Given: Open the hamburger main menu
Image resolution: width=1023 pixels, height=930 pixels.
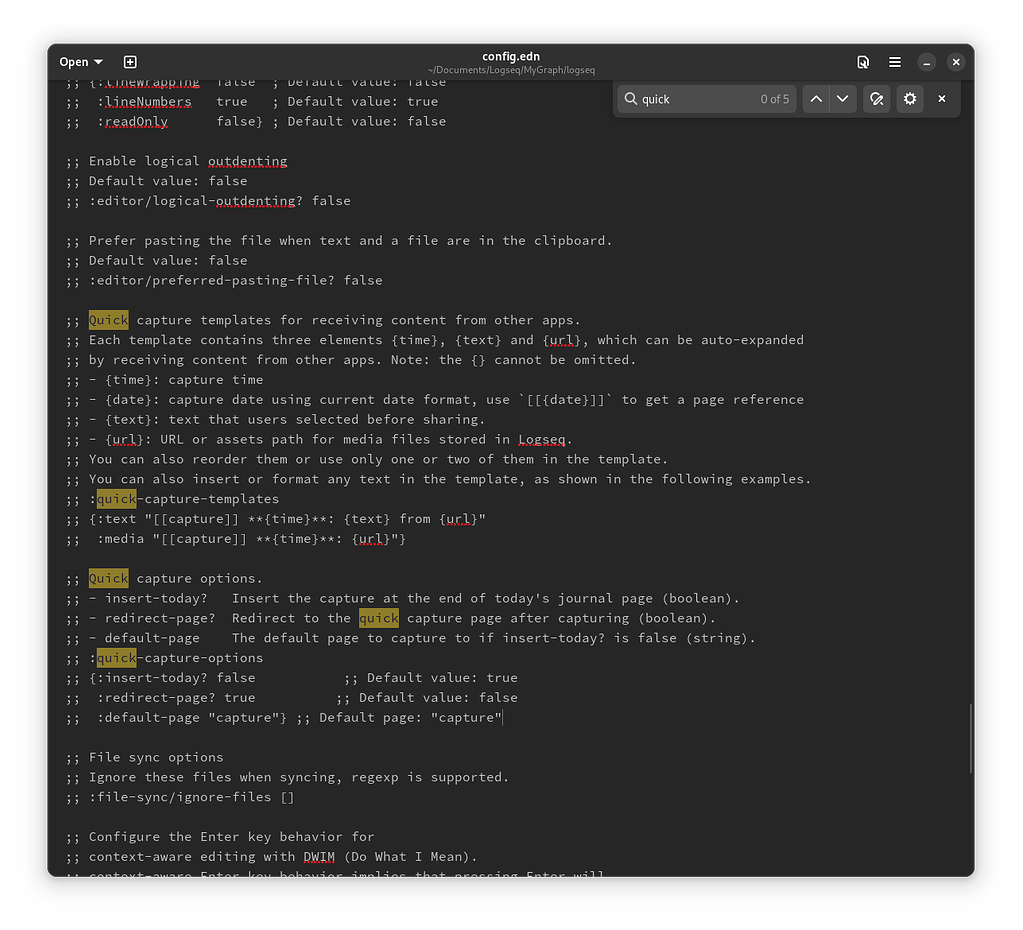Looking at the screenshot, I should click(895, 62).
